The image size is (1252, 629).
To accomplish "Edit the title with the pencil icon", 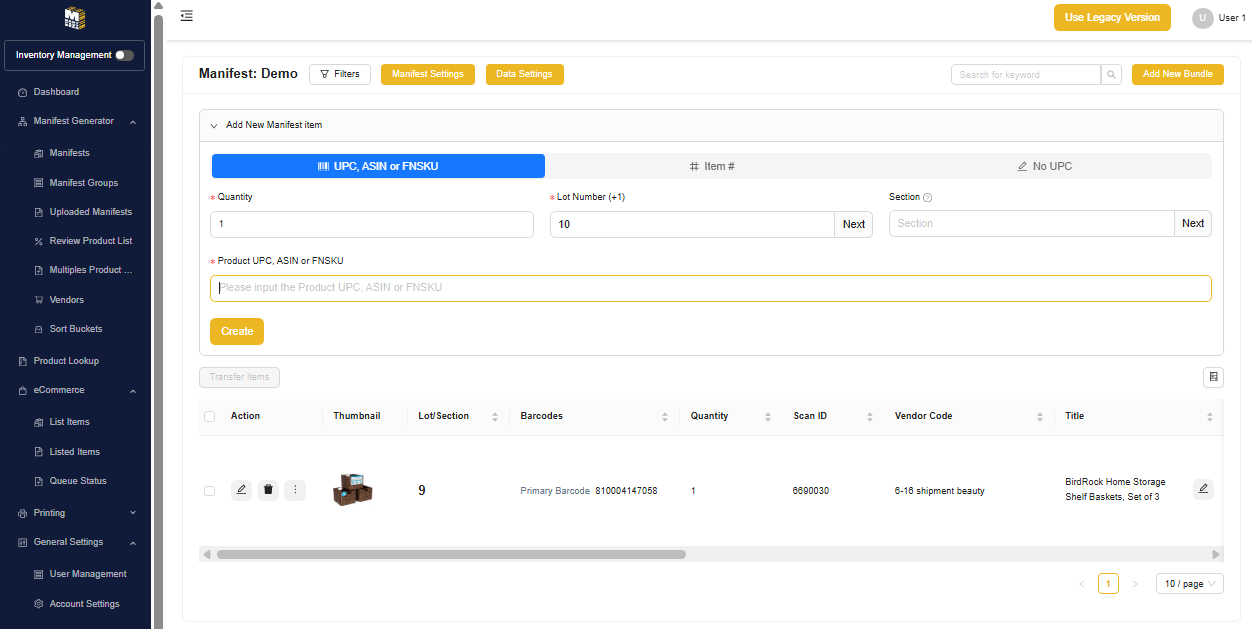I will (1203, 489).
